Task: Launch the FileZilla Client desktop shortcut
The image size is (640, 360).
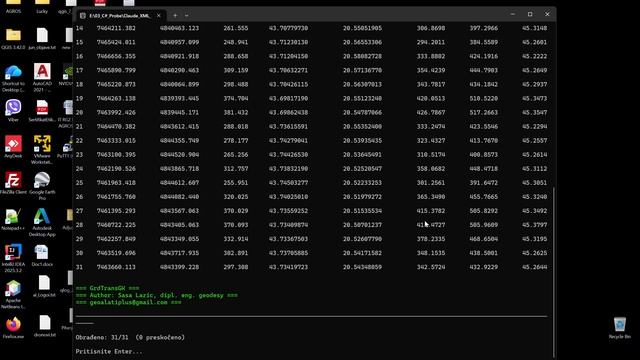Action: [x=13, y=183]
